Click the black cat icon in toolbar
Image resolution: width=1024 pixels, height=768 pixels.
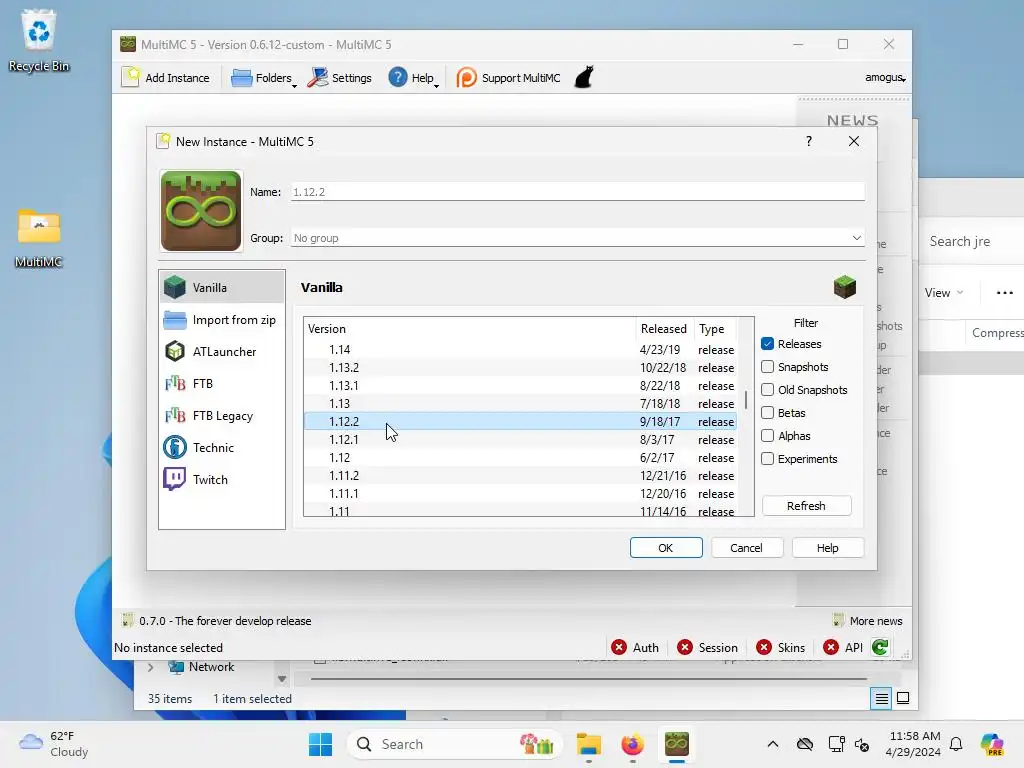tap(584, 77)
